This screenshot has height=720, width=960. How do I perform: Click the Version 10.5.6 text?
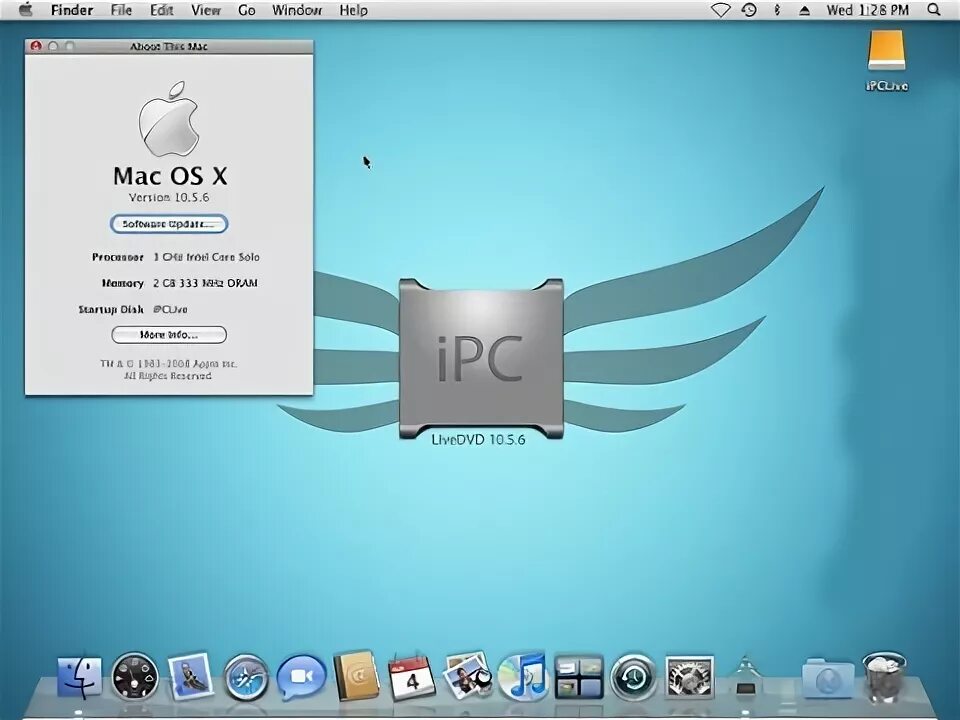pos(169,197)
